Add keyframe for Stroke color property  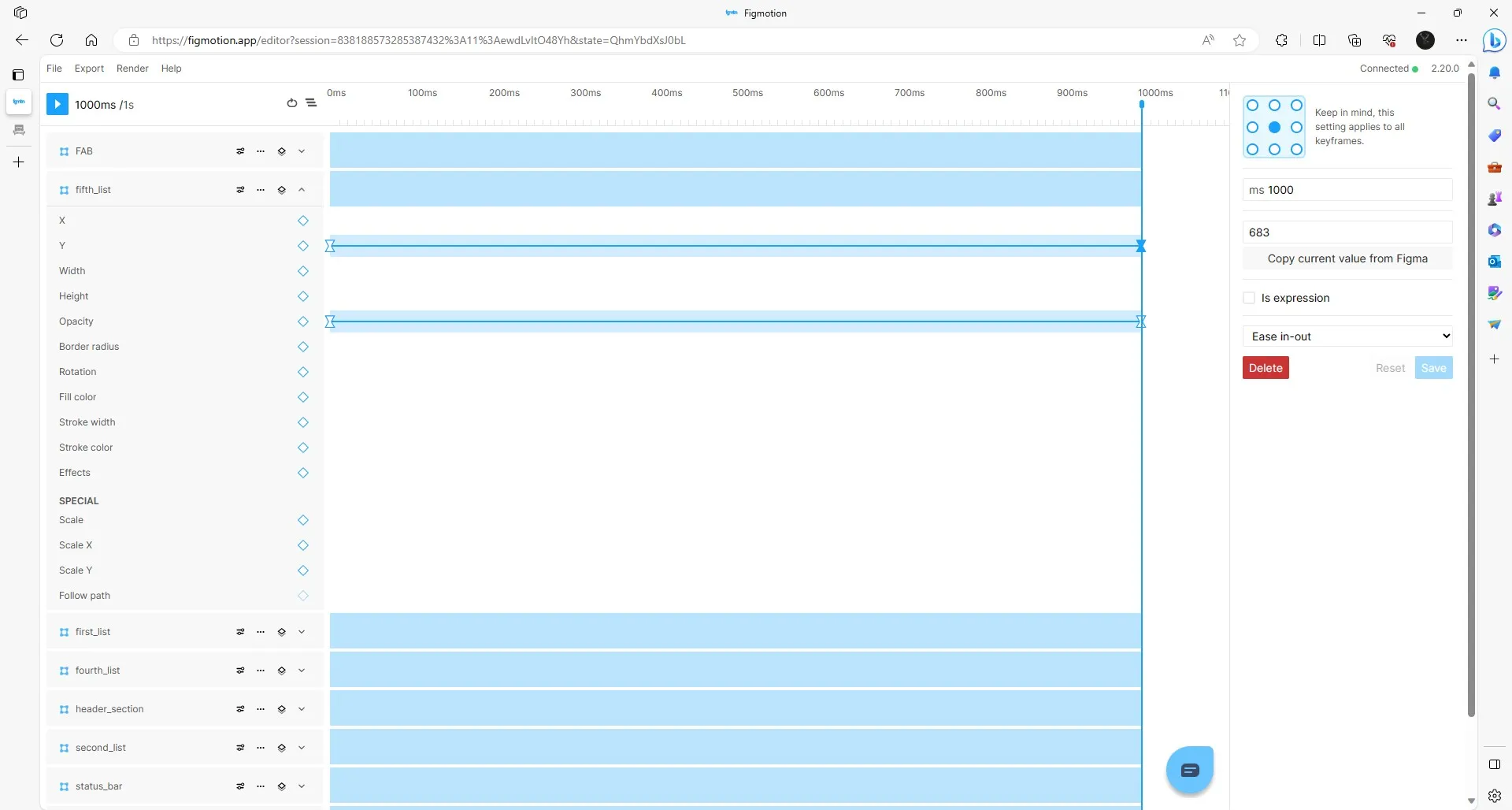303,448
